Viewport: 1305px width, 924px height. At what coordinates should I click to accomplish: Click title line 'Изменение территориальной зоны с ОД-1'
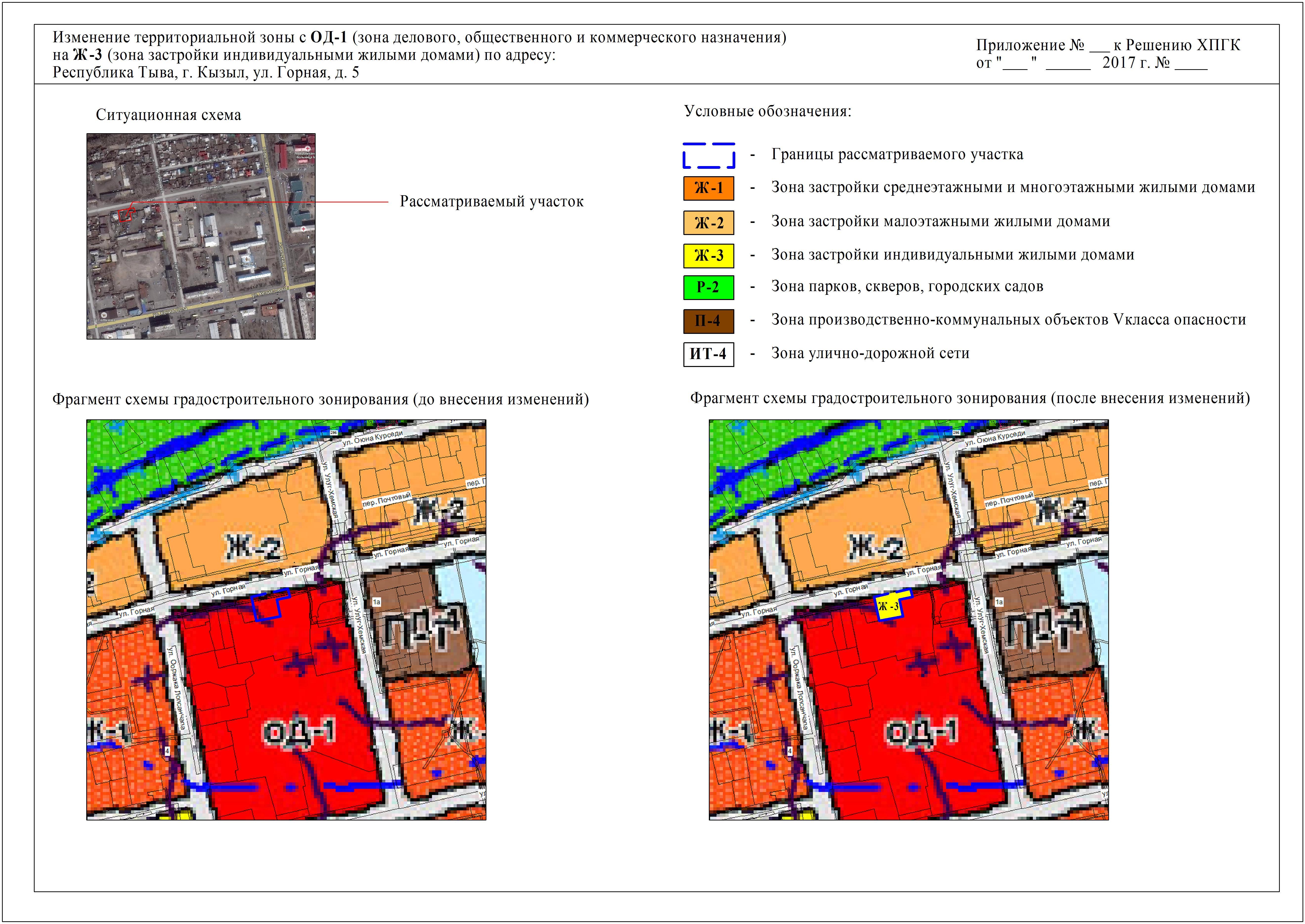(419, 38)
